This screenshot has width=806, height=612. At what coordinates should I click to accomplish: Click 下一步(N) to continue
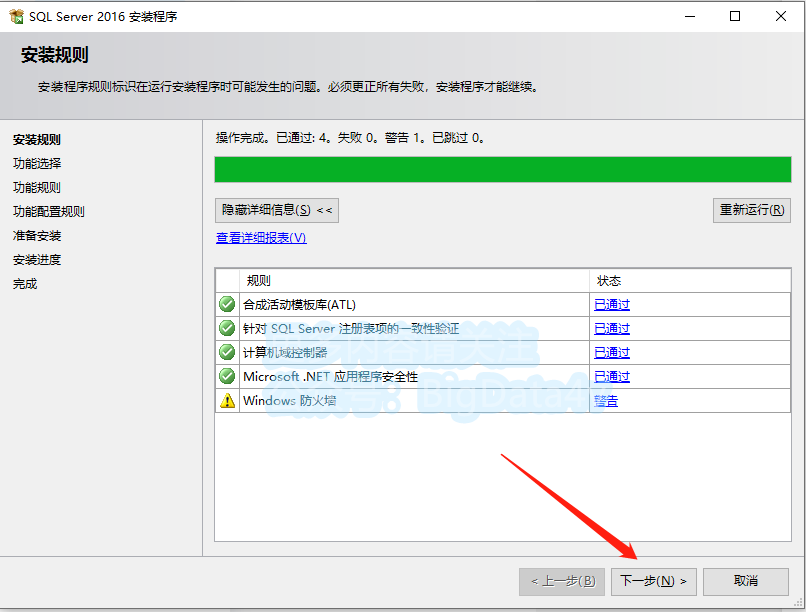pyautogui.click(x=653, y=581)
